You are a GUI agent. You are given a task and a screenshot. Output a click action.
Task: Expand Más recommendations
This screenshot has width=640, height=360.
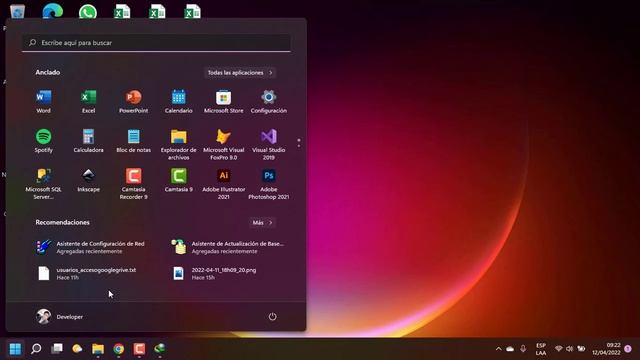click(262, 222)
